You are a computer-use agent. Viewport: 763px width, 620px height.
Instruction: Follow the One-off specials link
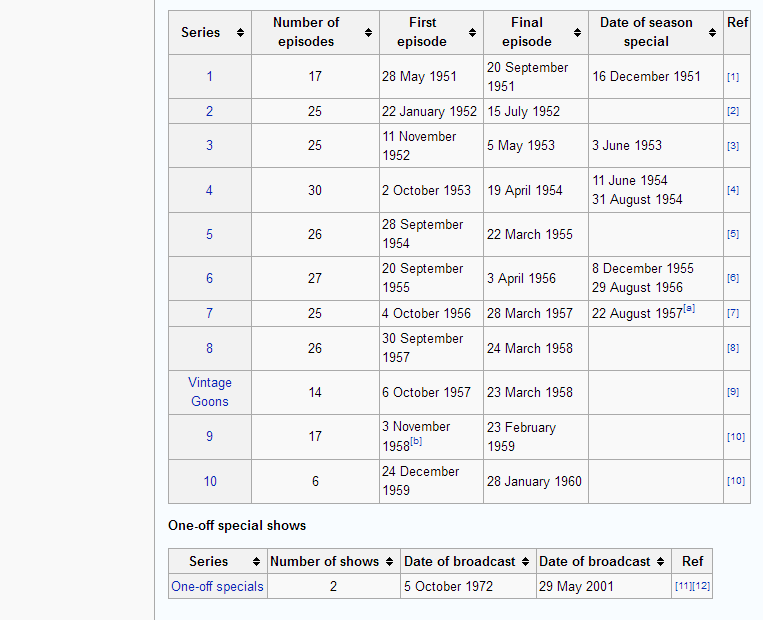tap(217, 587)
